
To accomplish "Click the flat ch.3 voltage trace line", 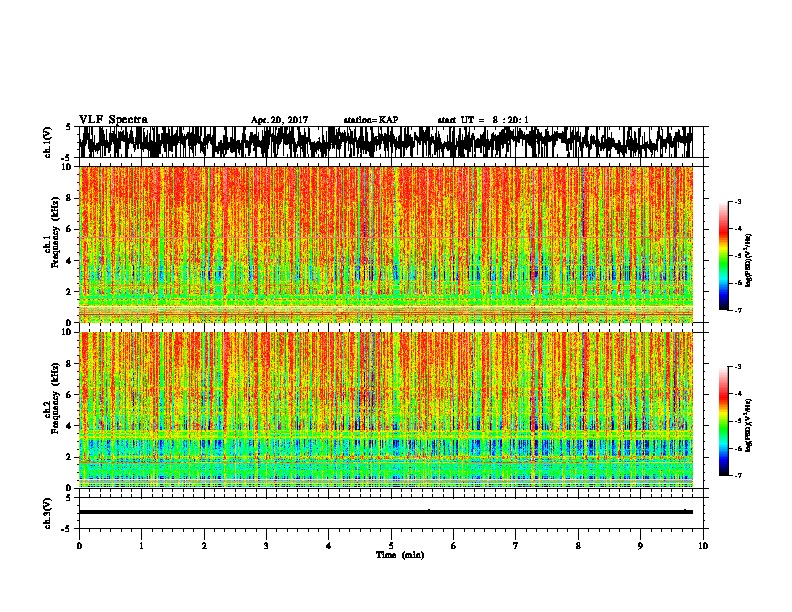I will [x=386, y=512].
